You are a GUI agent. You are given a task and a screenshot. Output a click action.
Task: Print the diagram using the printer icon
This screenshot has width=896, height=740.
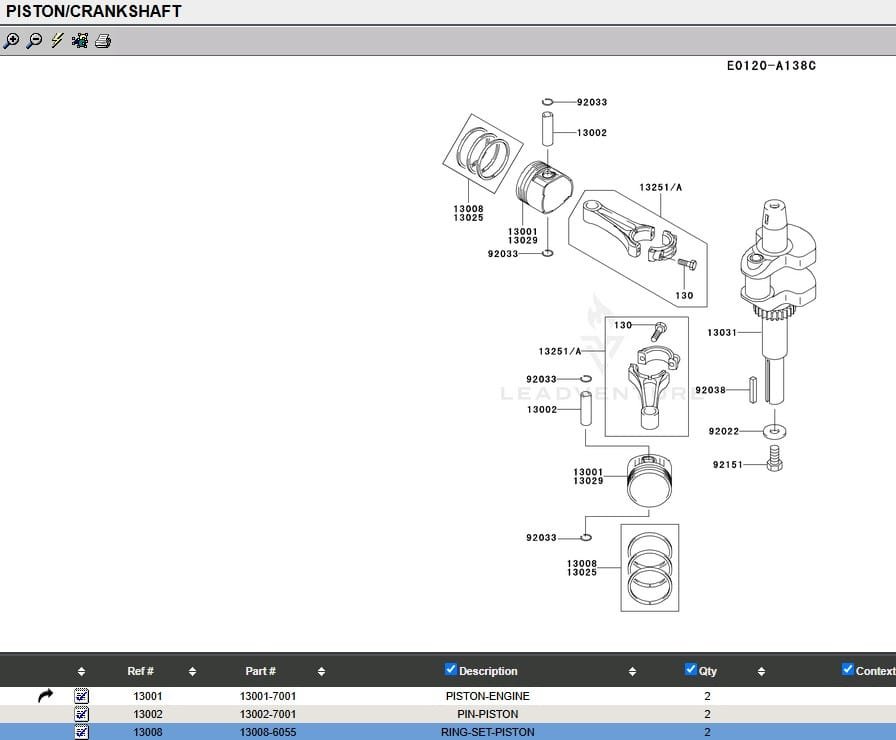(103, 41)
